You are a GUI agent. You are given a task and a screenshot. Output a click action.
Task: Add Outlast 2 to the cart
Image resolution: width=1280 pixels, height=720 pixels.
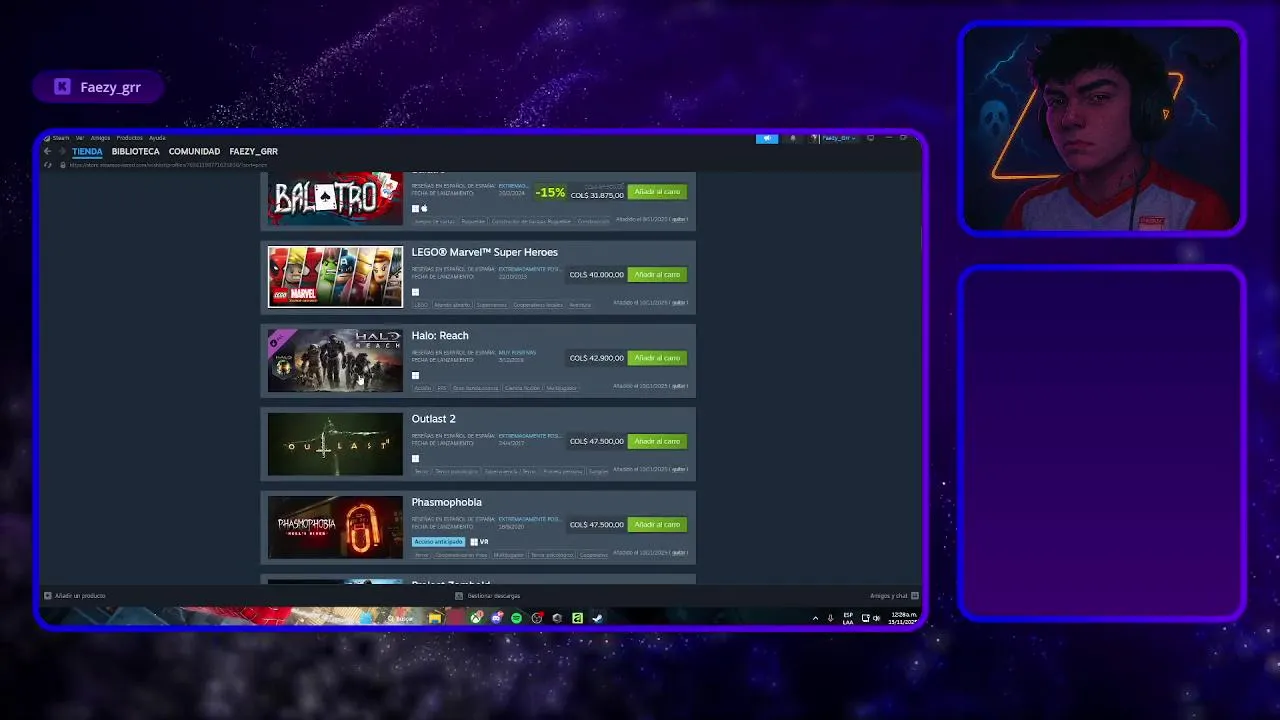click(657, 441)
